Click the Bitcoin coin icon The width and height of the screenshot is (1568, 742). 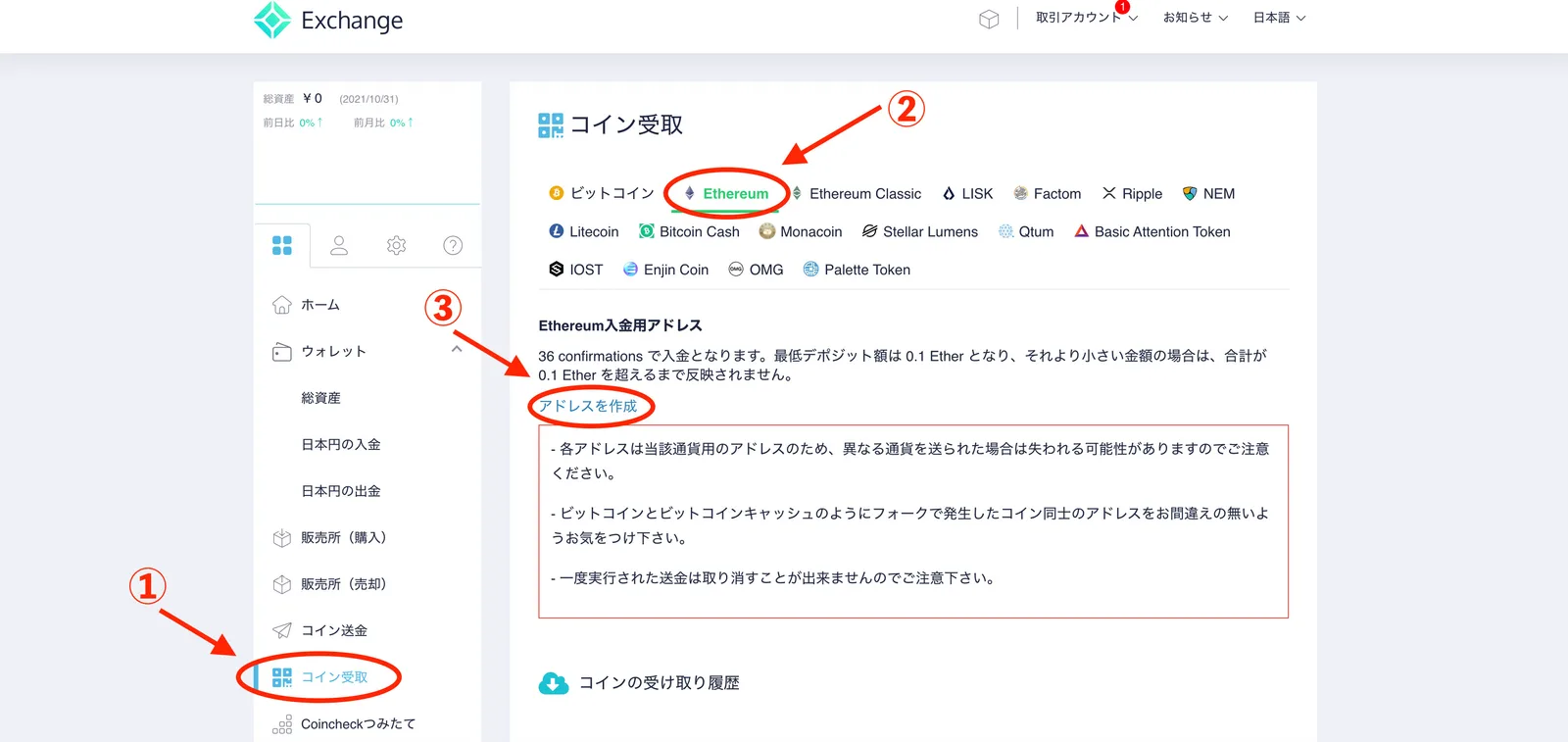coord(557,193)
